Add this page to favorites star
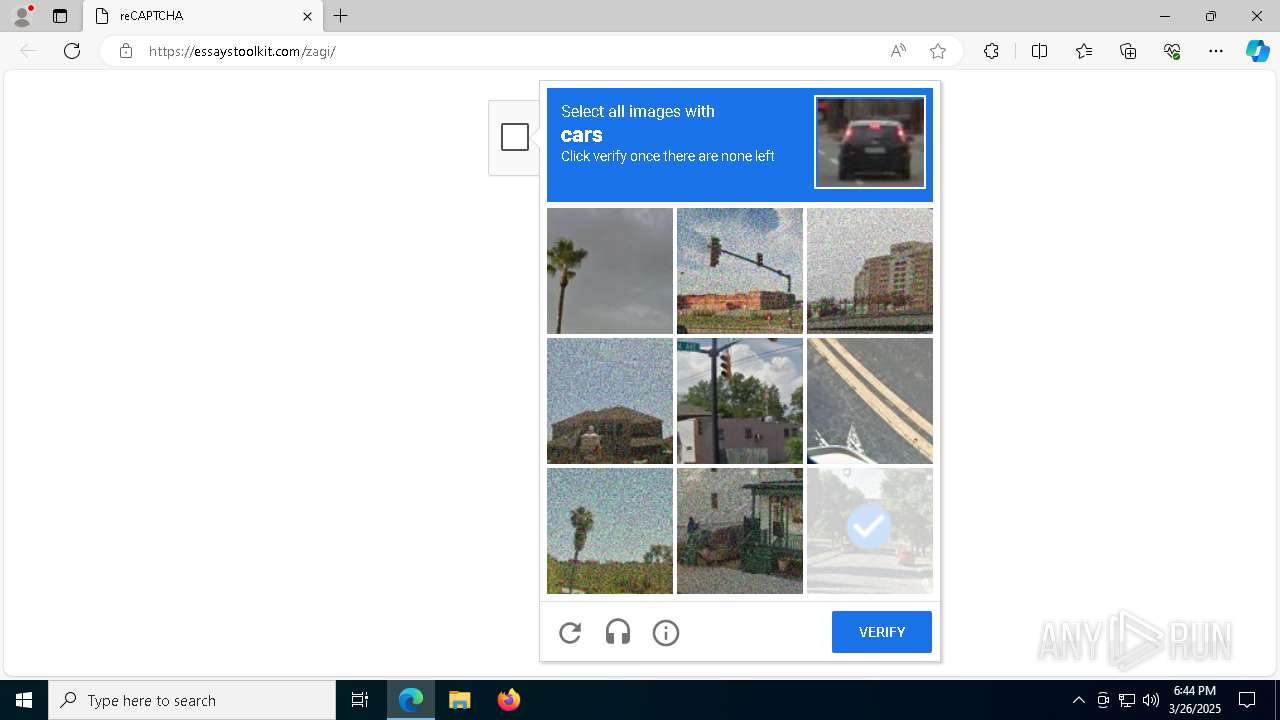 938,51
